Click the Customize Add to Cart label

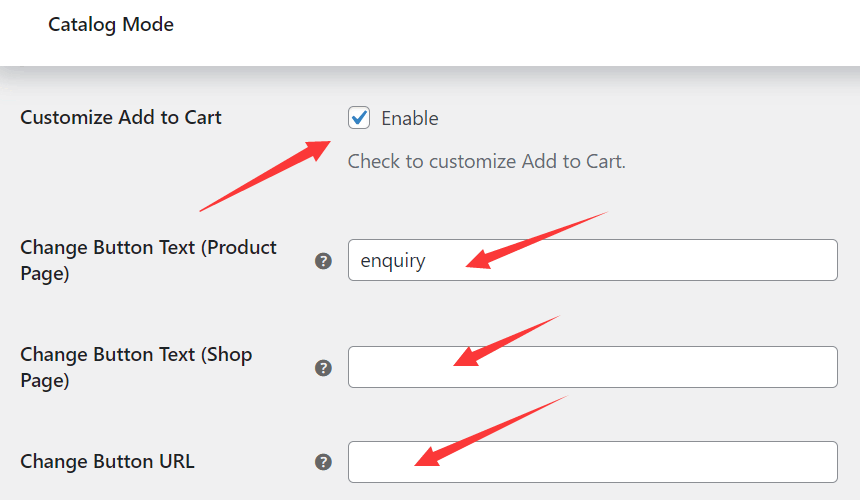click(x=121, y=117)
